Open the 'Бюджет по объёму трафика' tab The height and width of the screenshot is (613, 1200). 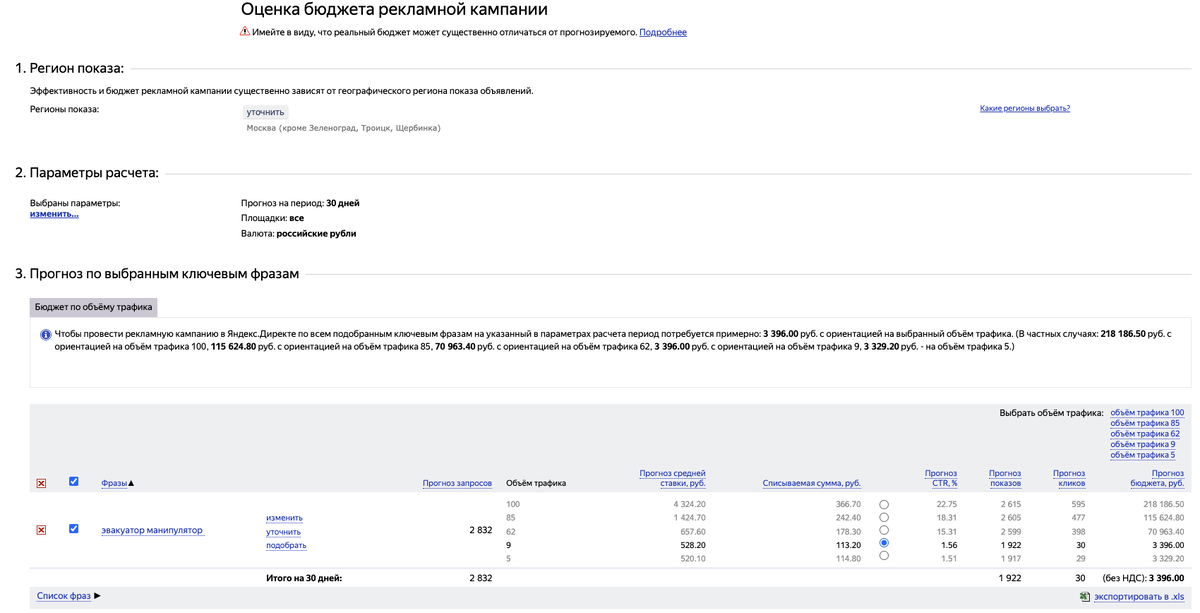[x=93, y=307]
